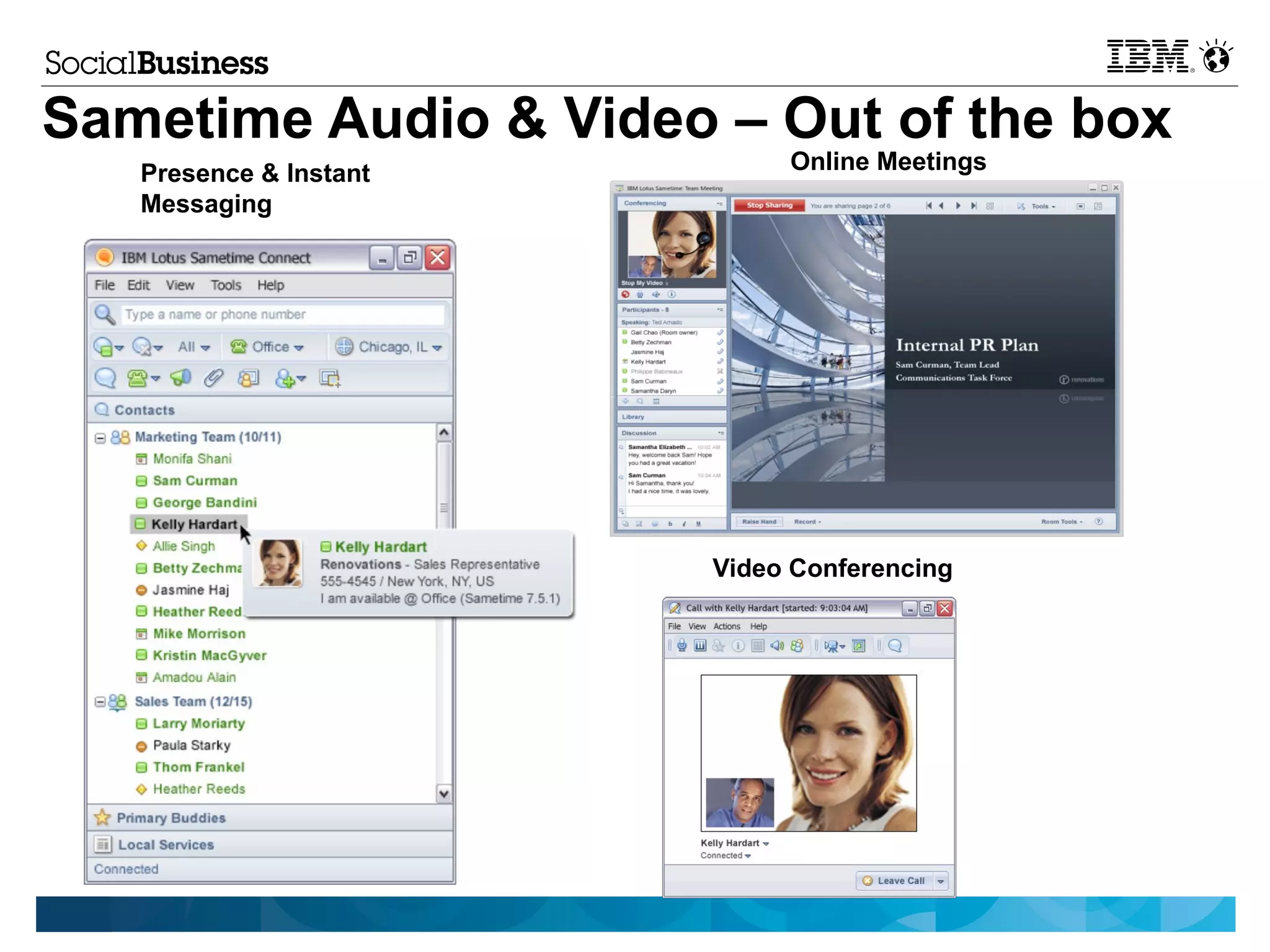Open the View menu in Sametime Connect

click(180, 285)
